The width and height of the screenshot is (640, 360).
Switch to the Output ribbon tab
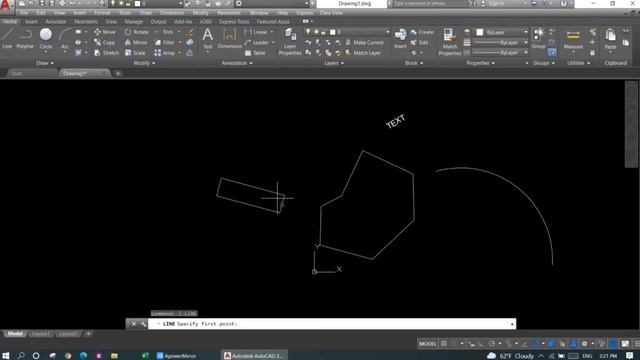click(158, 22)
